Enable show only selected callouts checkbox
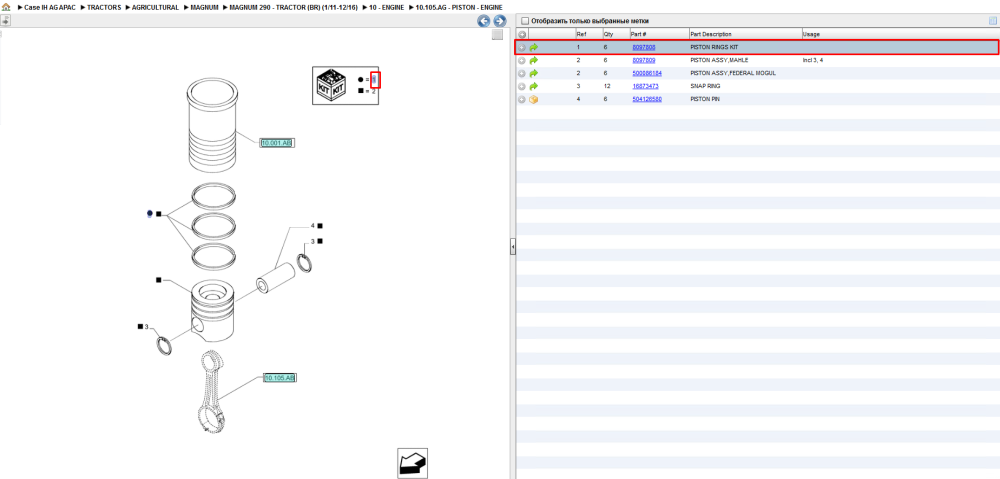The width and height of the screenshot is (1000, 479). (x=526, y=21)
